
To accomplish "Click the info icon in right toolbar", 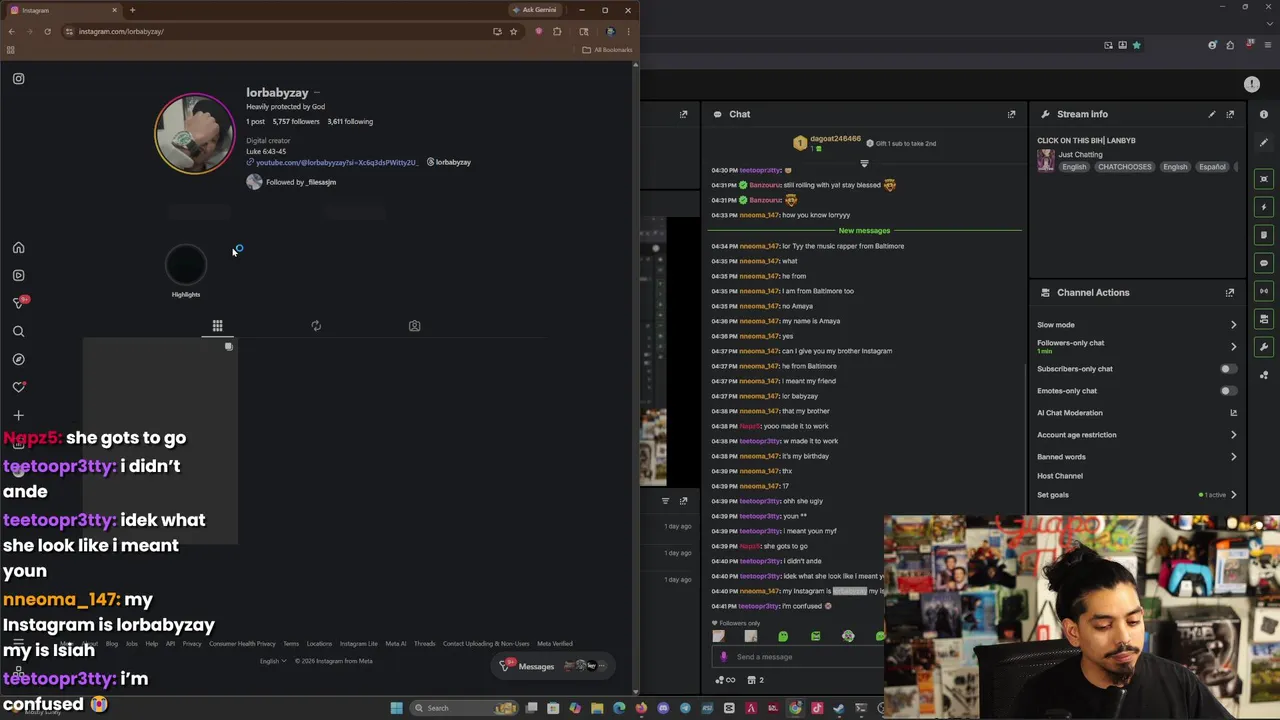I will pyautogui.click(x=1264, y=115).
